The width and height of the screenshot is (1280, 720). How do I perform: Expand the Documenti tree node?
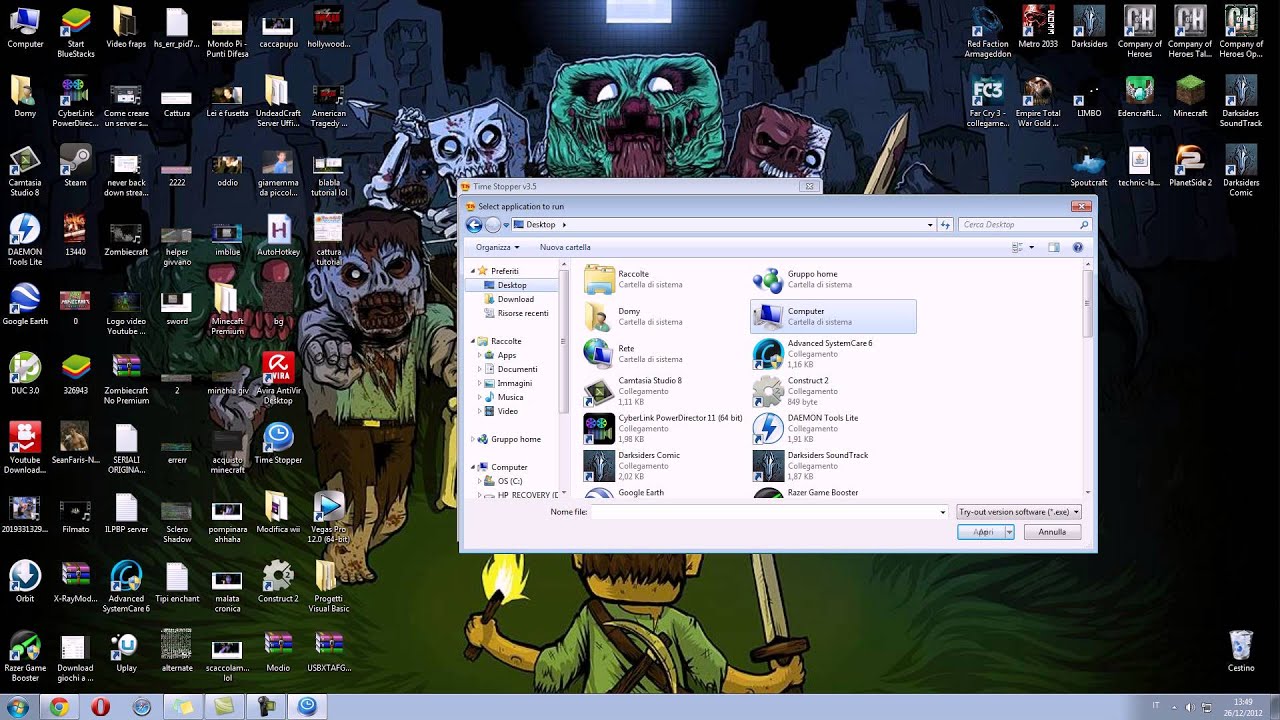coord(480,369)
